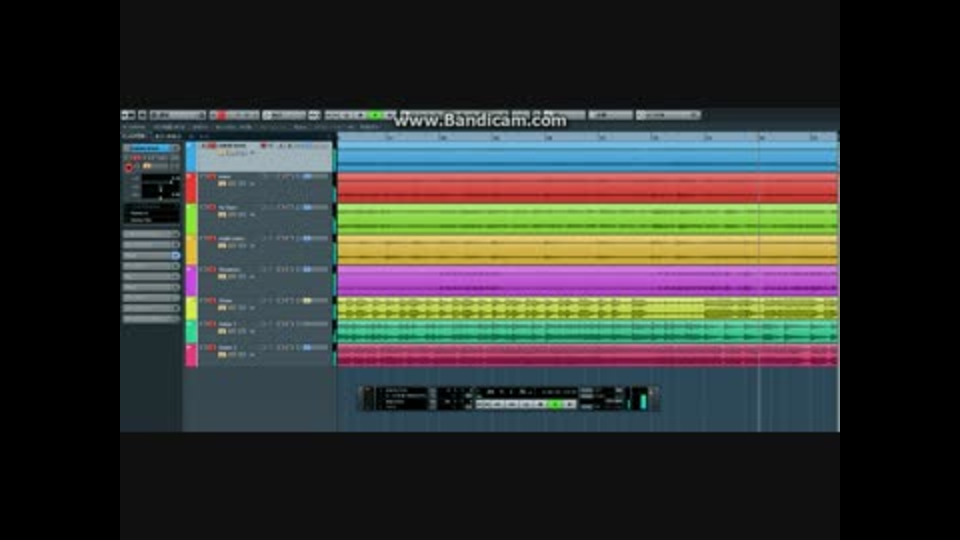Click the timeline ruler above the tracks
The image size is (960, 540).
587,137
